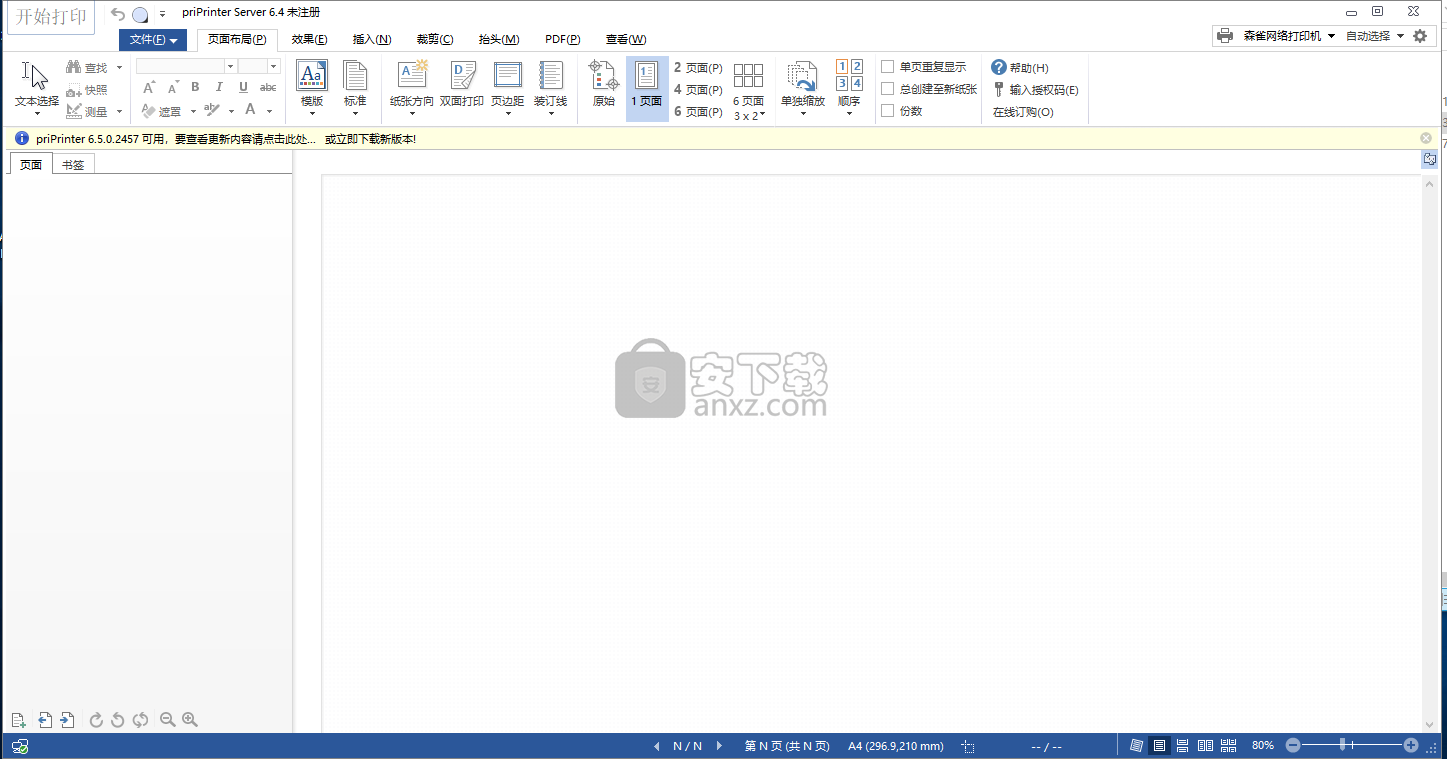
Task: Open the 文件(F) menu dropdown
Action: (x=153, y=40)
